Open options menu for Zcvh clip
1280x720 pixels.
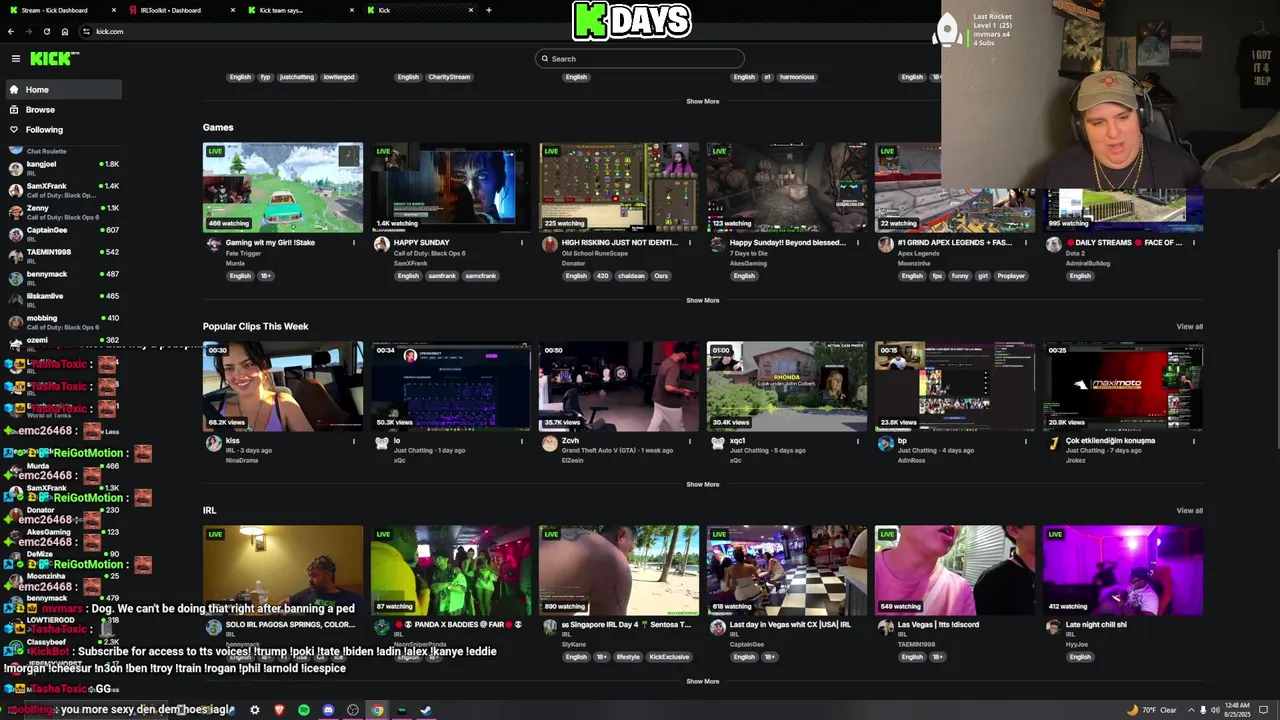coord(689,440)
